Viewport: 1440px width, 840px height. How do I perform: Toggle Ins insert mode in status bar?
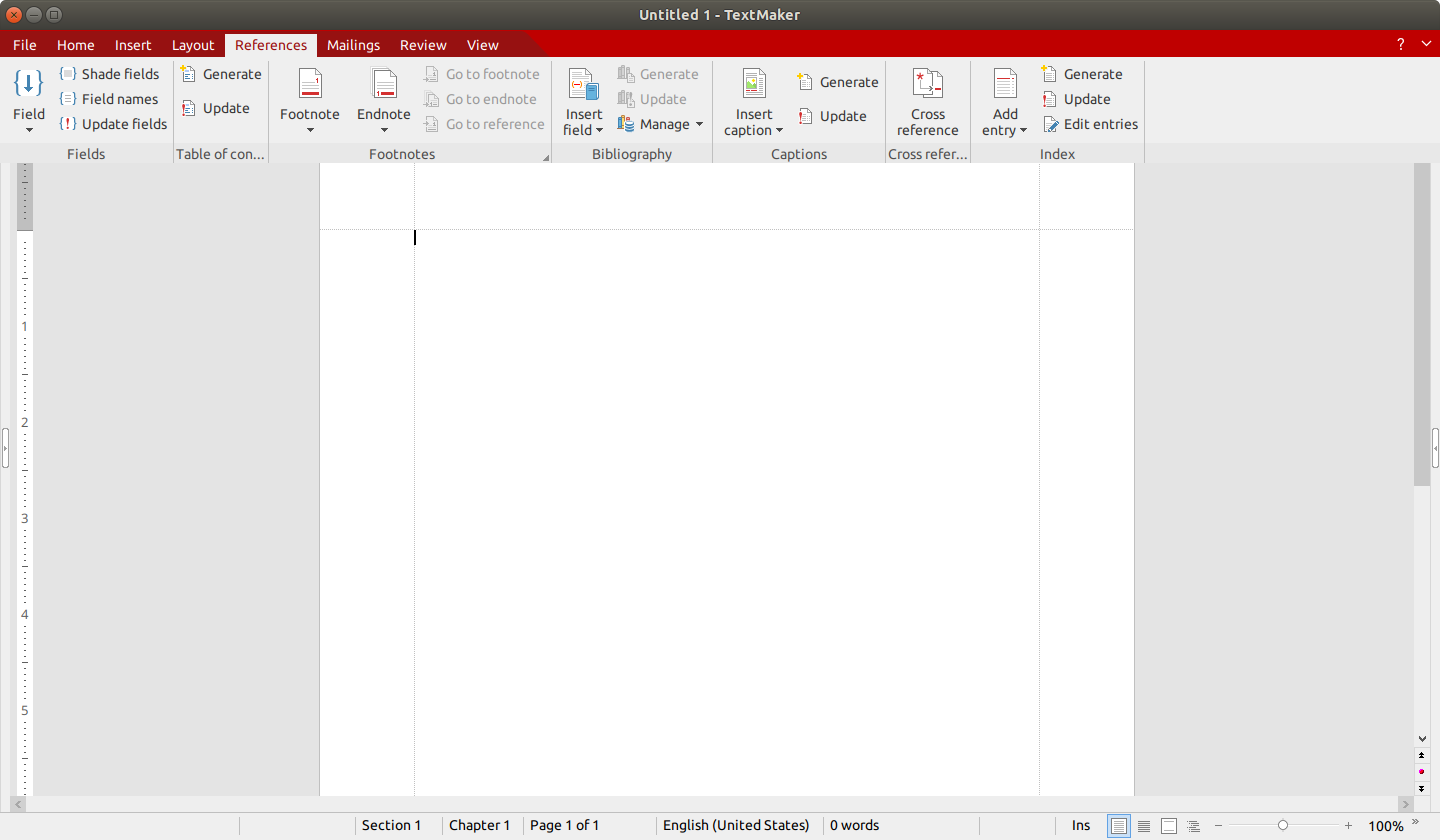(x=1081, y=825)
